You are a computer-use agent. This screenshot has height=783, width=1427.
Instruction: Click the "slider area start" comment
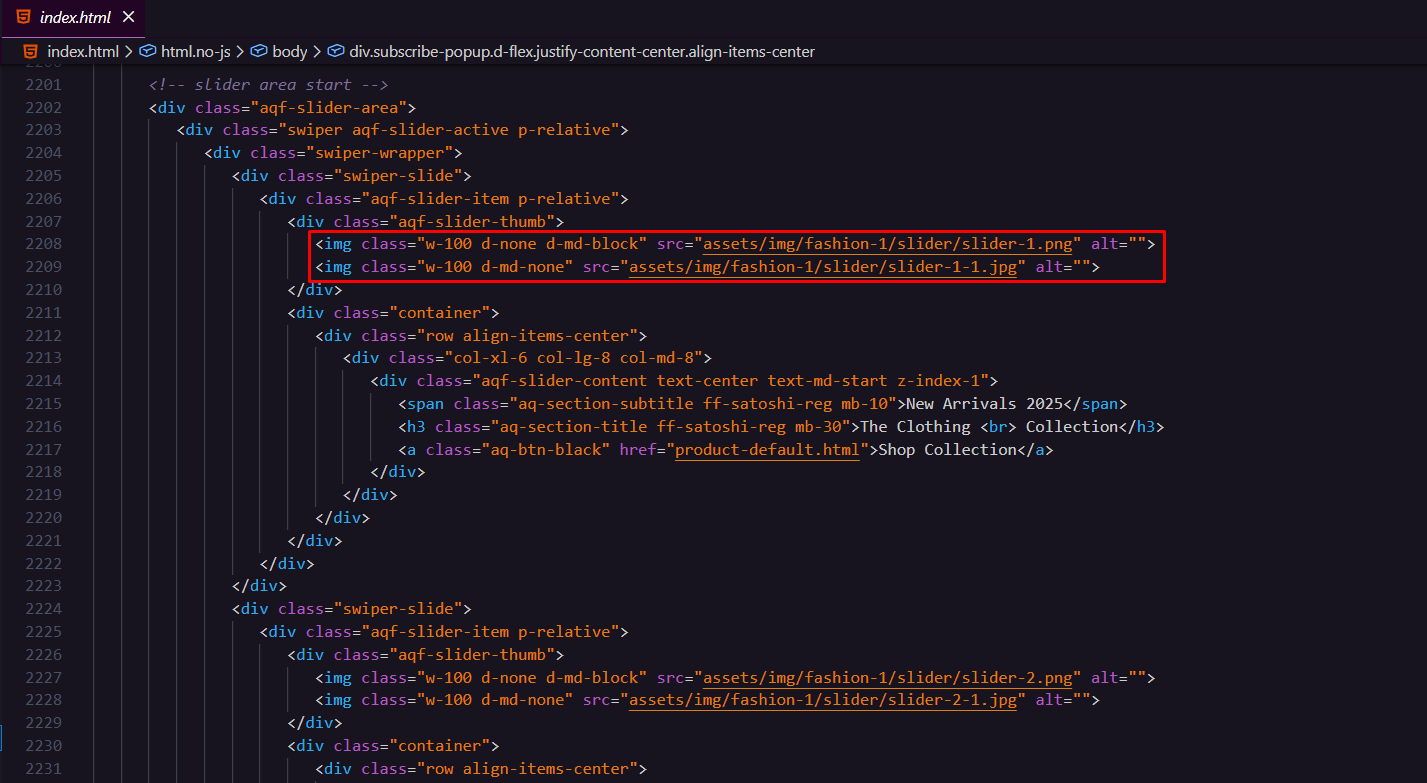point(268,85)
